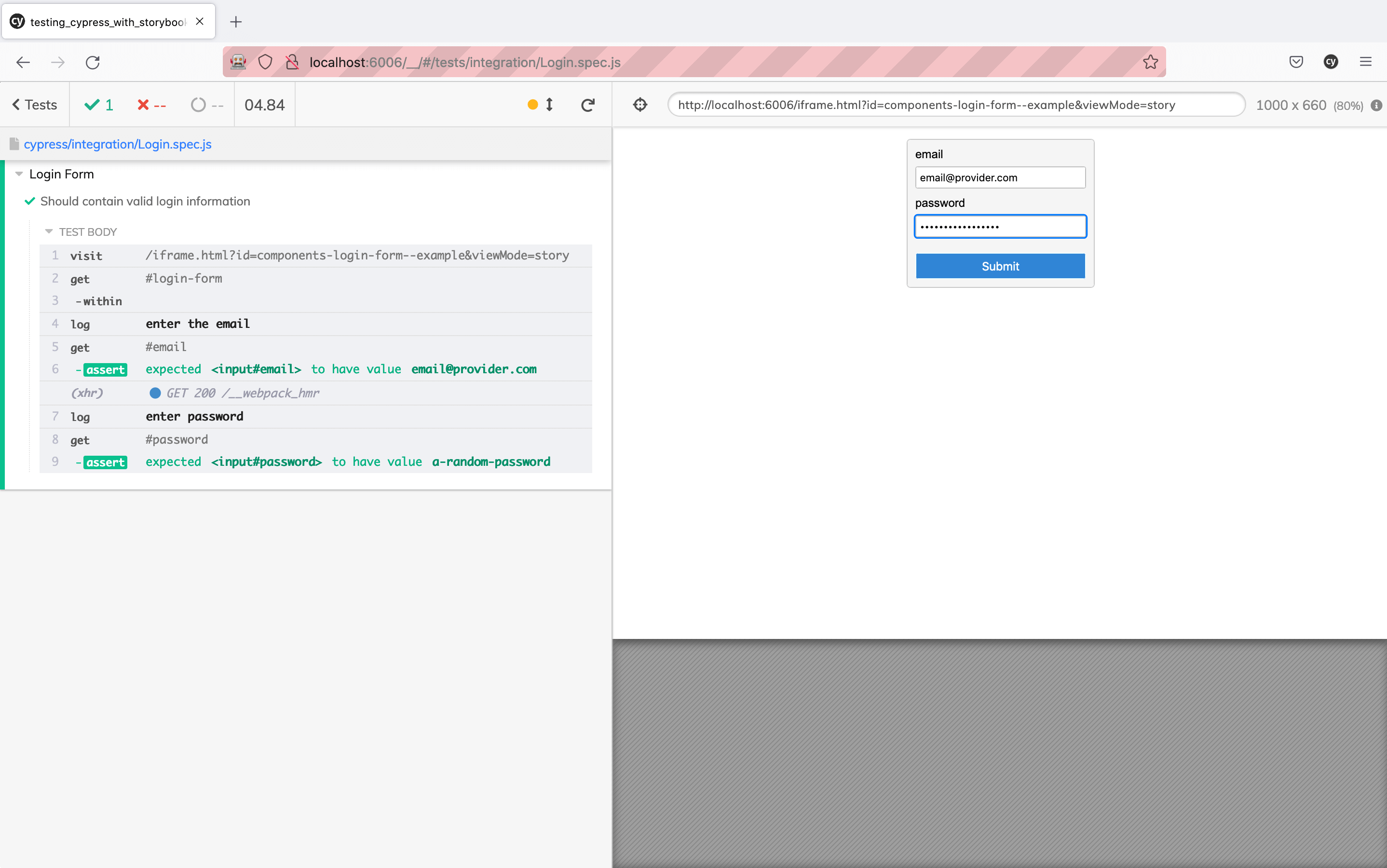Open the browser hamburger menu

(1365, 62)
